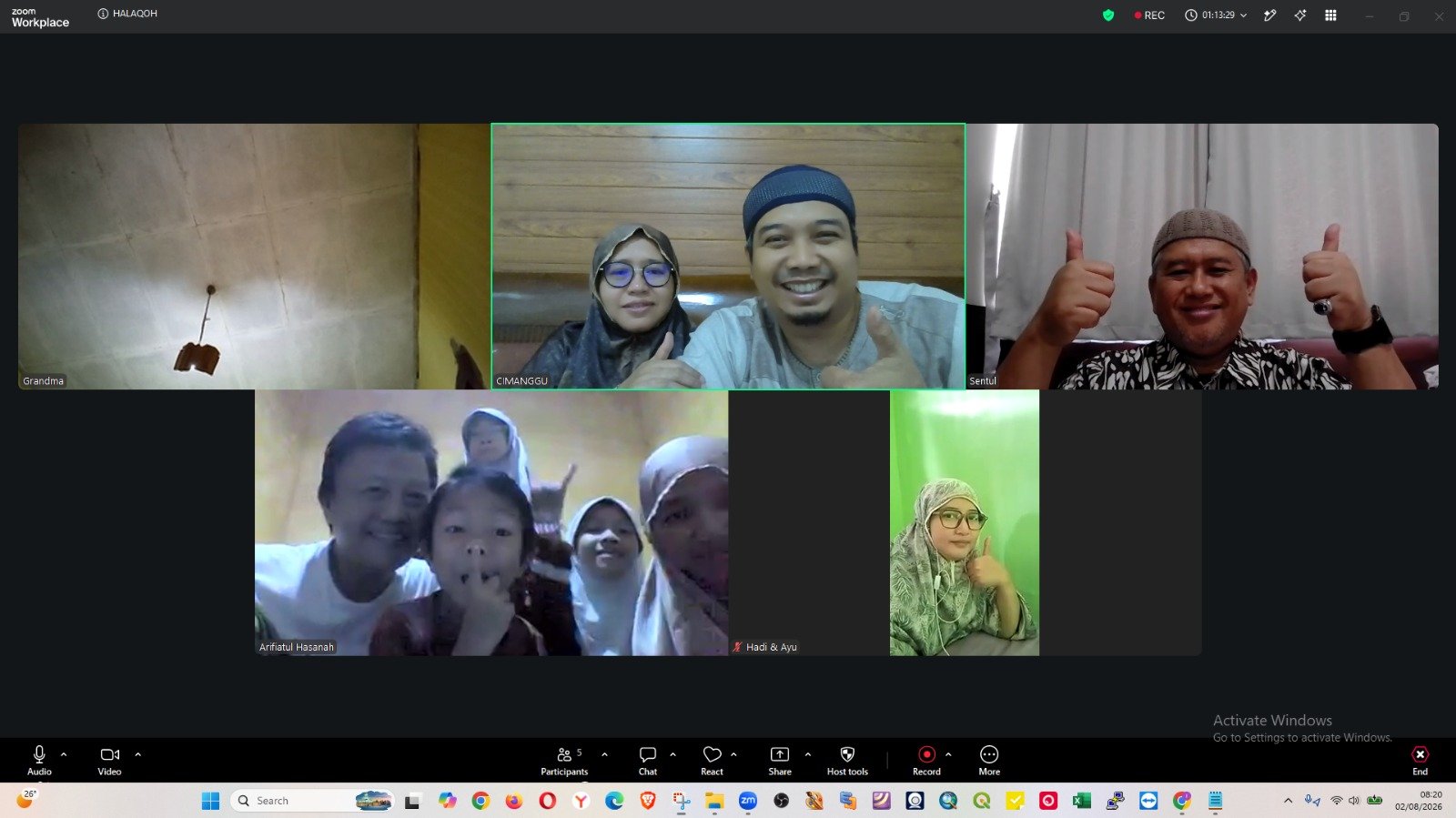Click the Windows Start button
Viewport: 1456px width, 818px height.
click(210, 801)
